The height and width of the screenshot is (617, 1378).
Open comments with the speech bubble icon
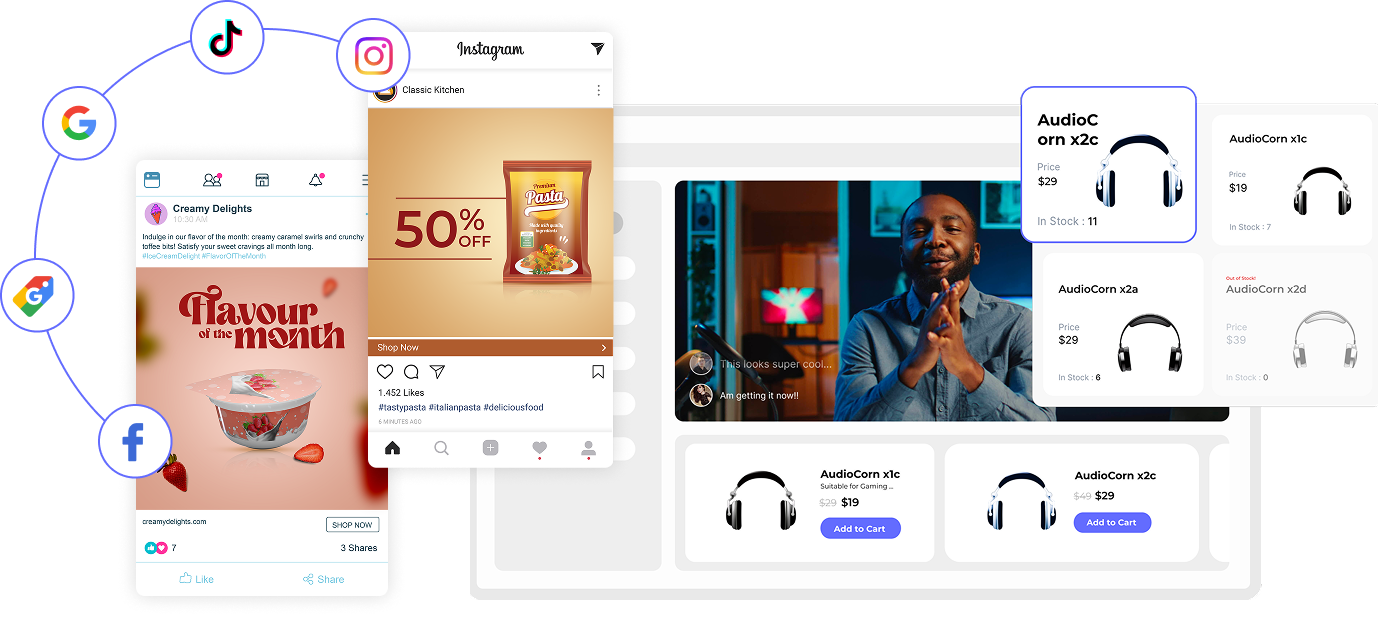[x=411, y=372]
